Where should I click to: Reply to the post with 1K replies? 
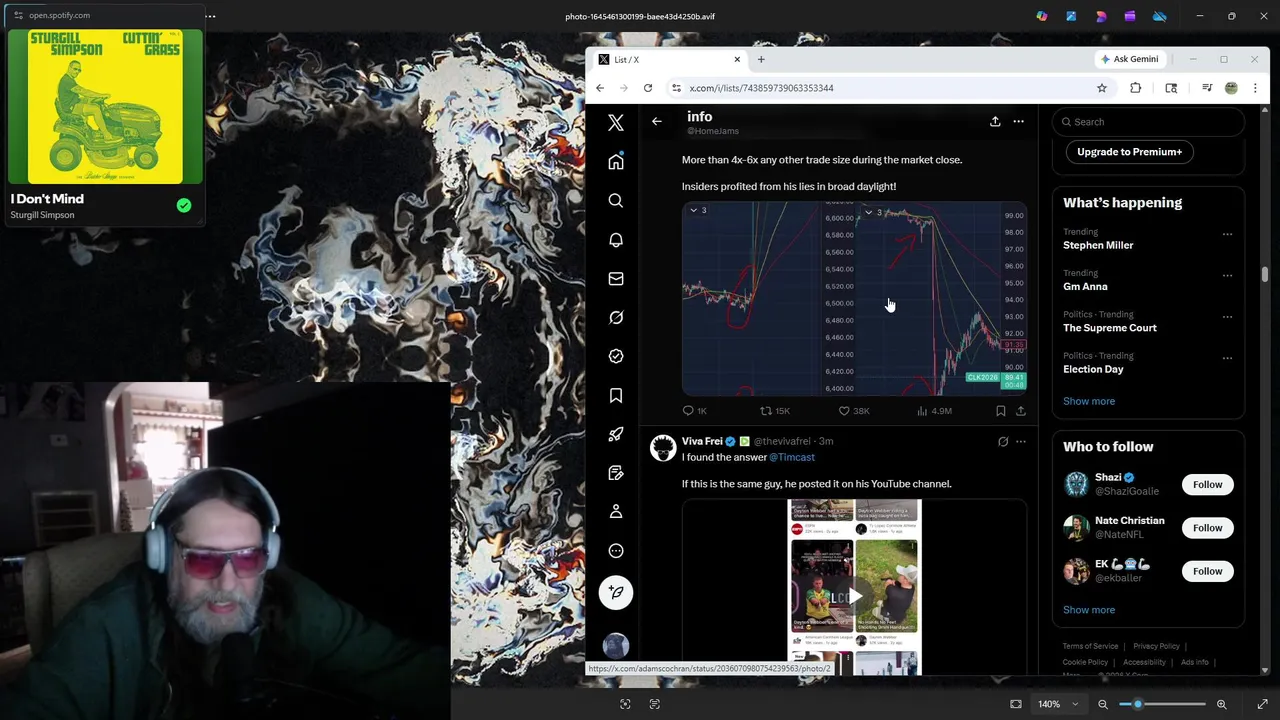[694, 411]
